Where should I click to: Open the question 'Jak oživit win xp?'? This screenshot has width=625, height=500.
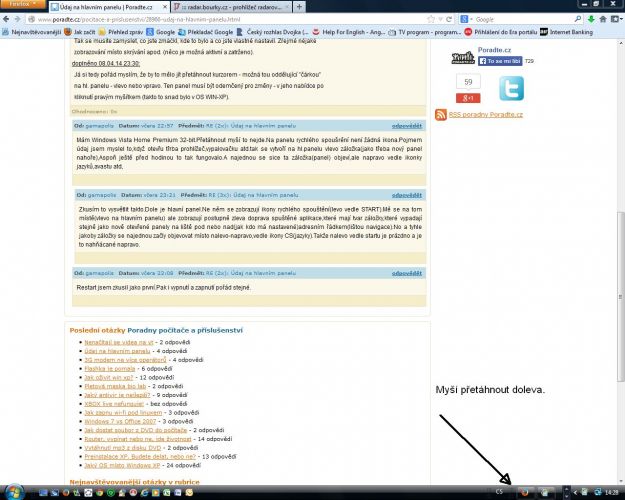[109, 377]
